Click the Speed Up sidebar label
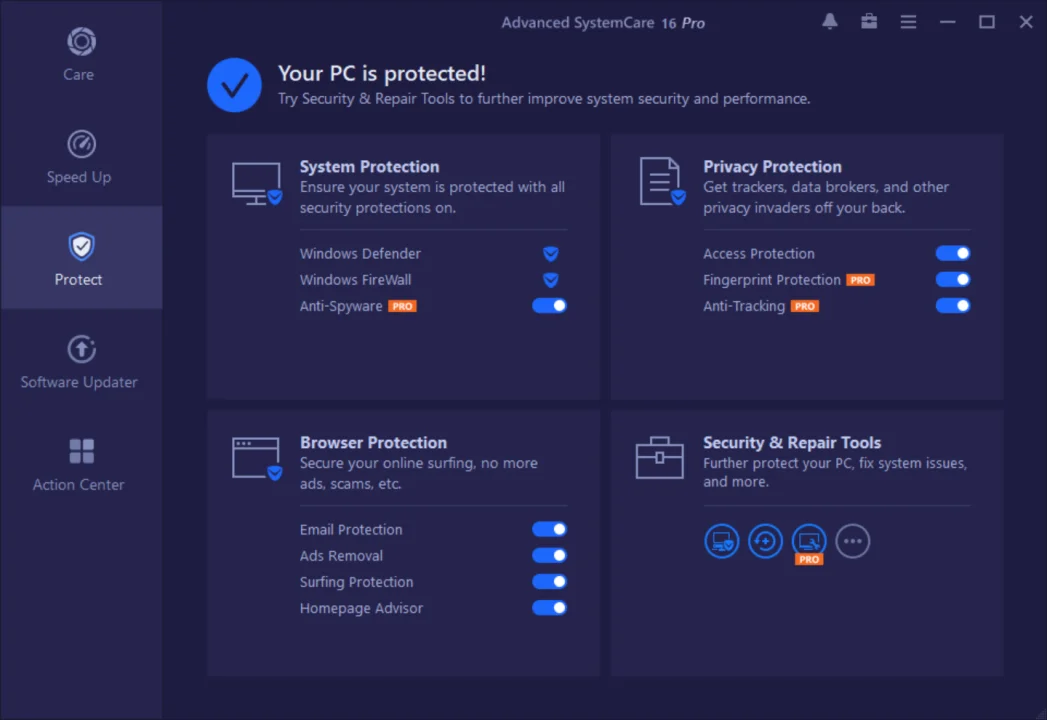The width and height of the screenshot is (1047, 720). 79,177
